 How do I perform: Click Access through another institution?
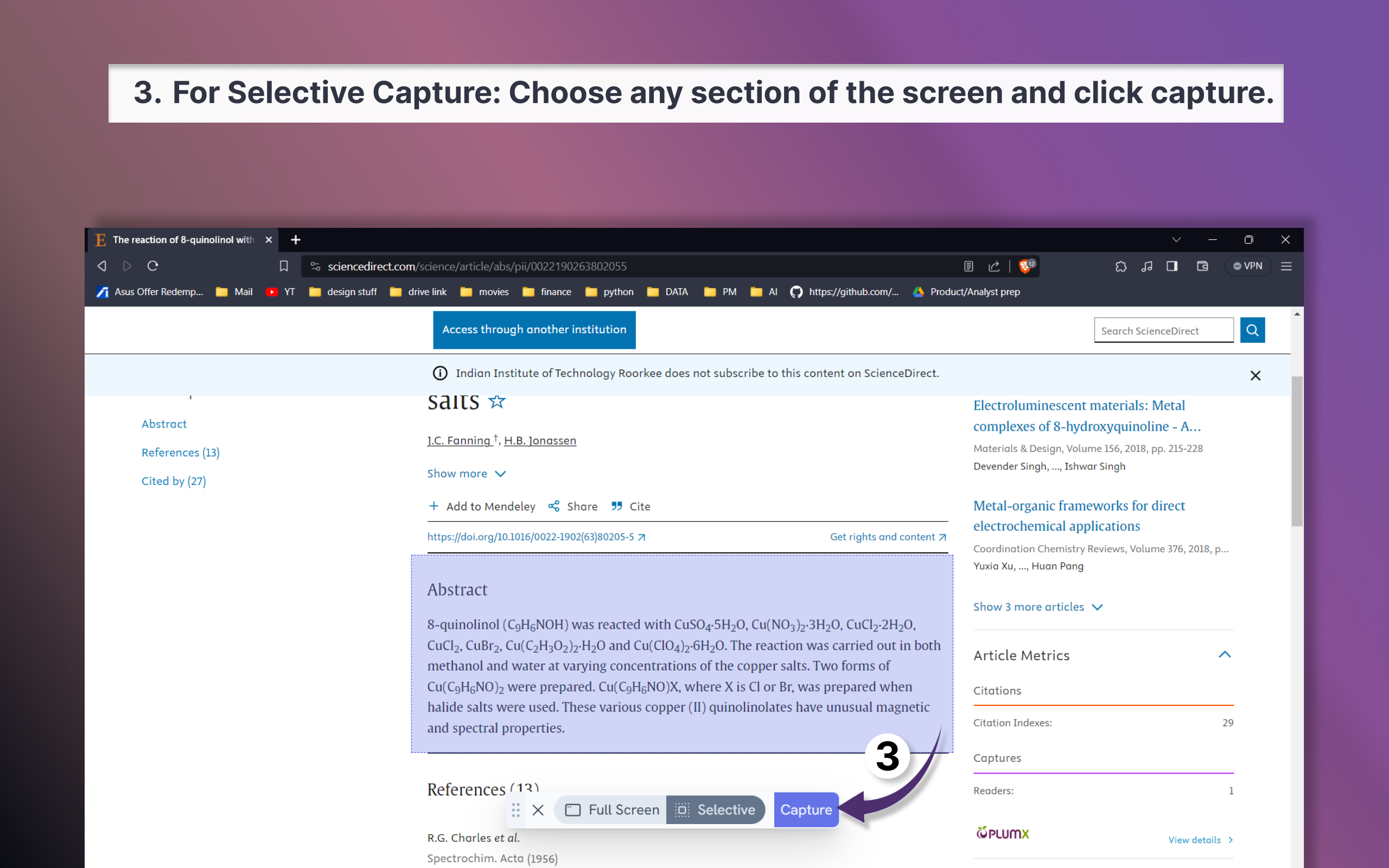pos(534,329)
